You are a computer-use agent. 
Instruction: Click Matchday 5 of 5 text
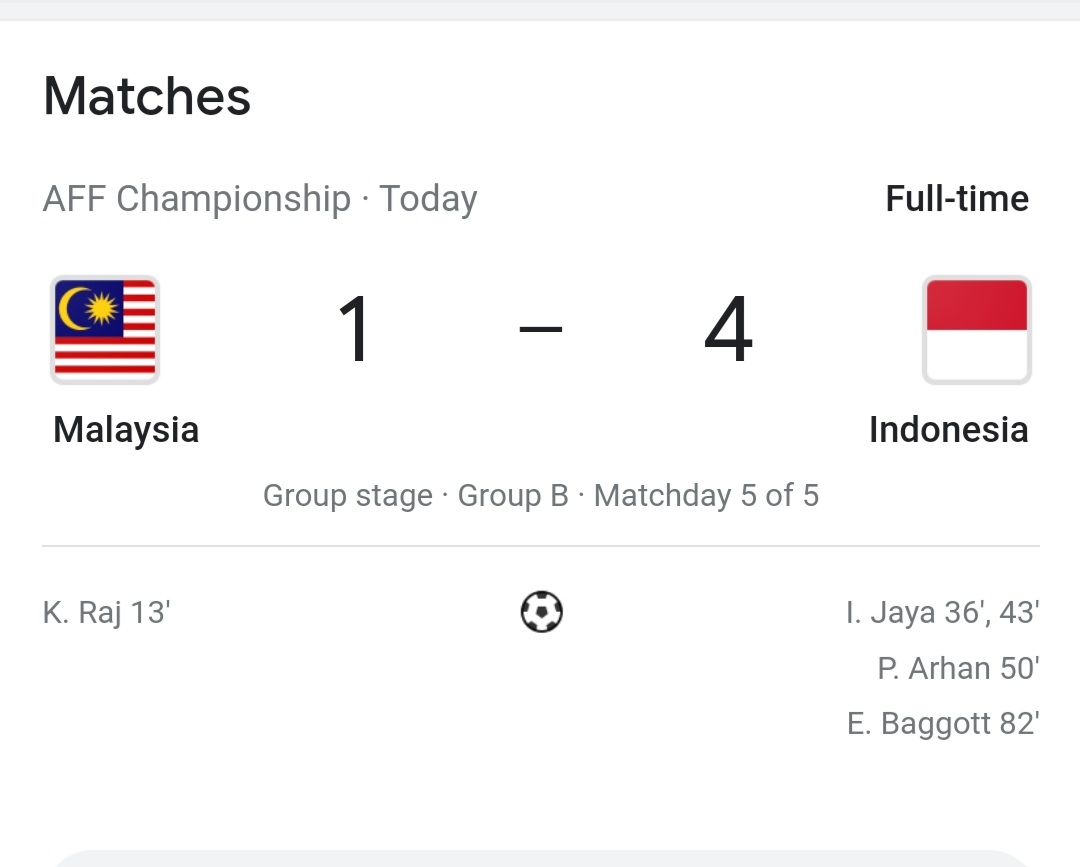pos(707,496)
